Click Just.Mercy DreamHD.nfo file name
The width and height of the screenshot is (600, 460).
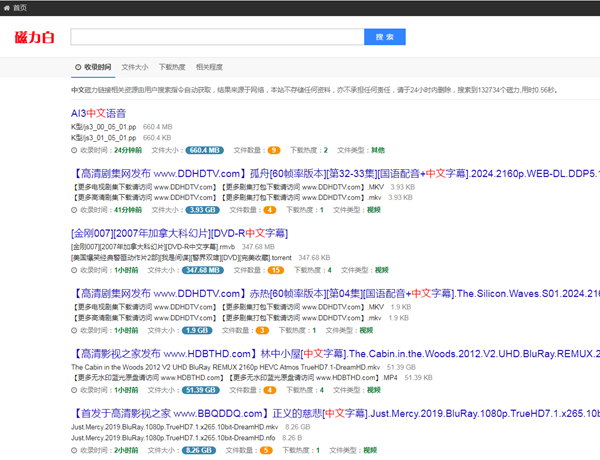point(173,438)
